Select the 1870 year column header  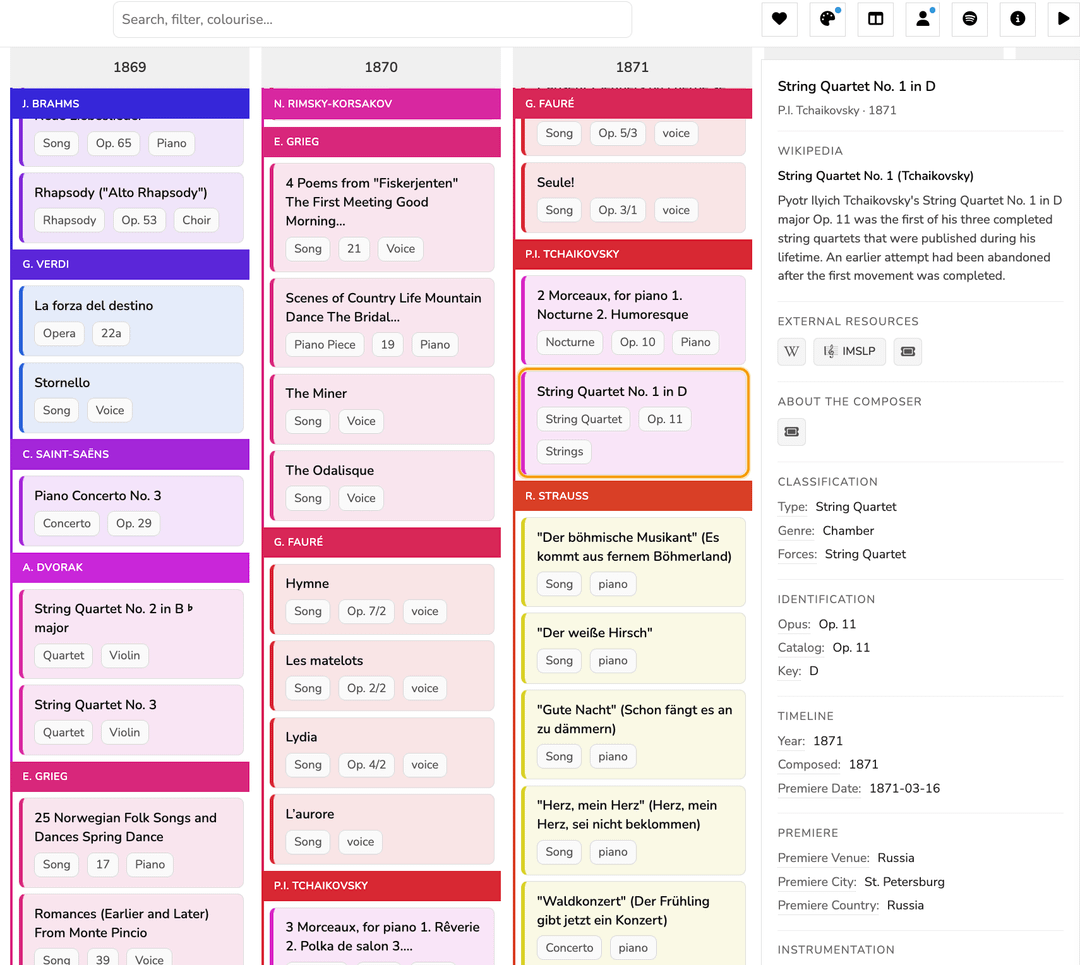click(x=381, y=67)
